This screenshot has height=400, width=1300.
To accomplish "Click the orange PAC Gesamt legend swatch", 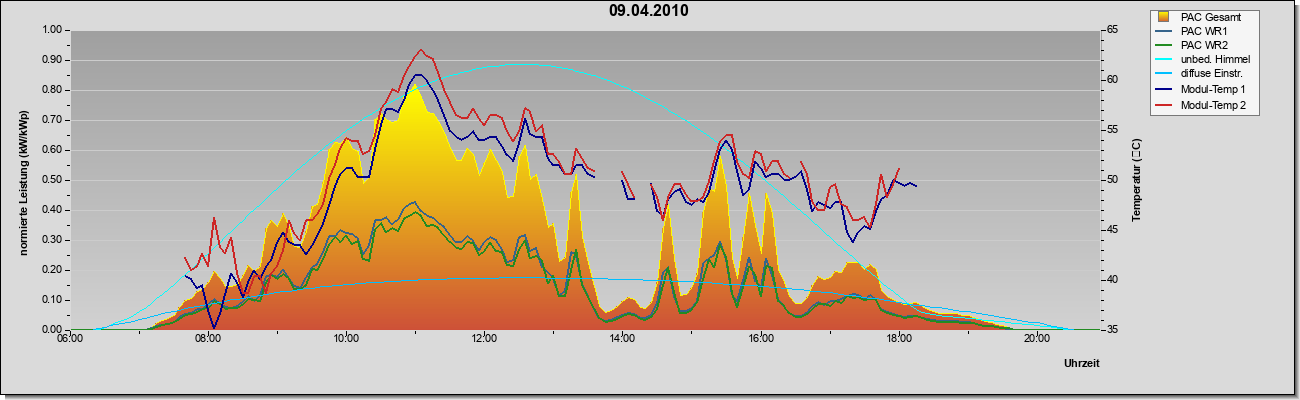I will click(1165, 17).
